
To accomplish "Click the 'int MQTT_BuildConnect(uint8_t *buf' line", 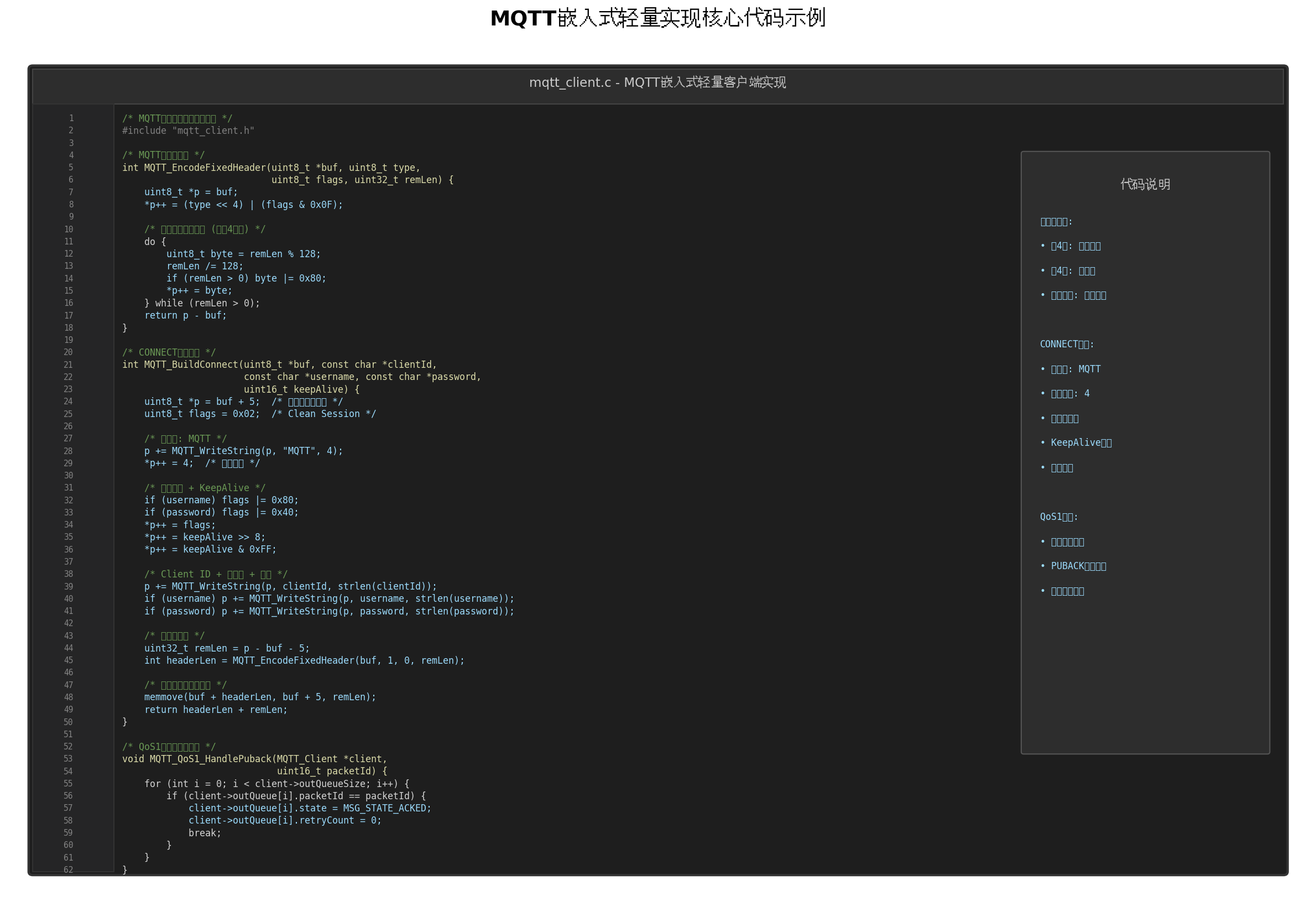I will point(280,364).
